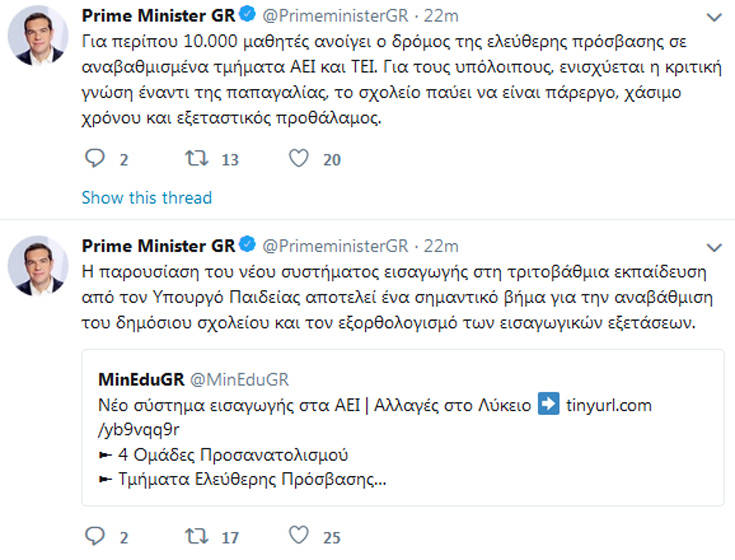Click the first tweet's profile avatar
735x560 pixels.
[x=37, y=38]
